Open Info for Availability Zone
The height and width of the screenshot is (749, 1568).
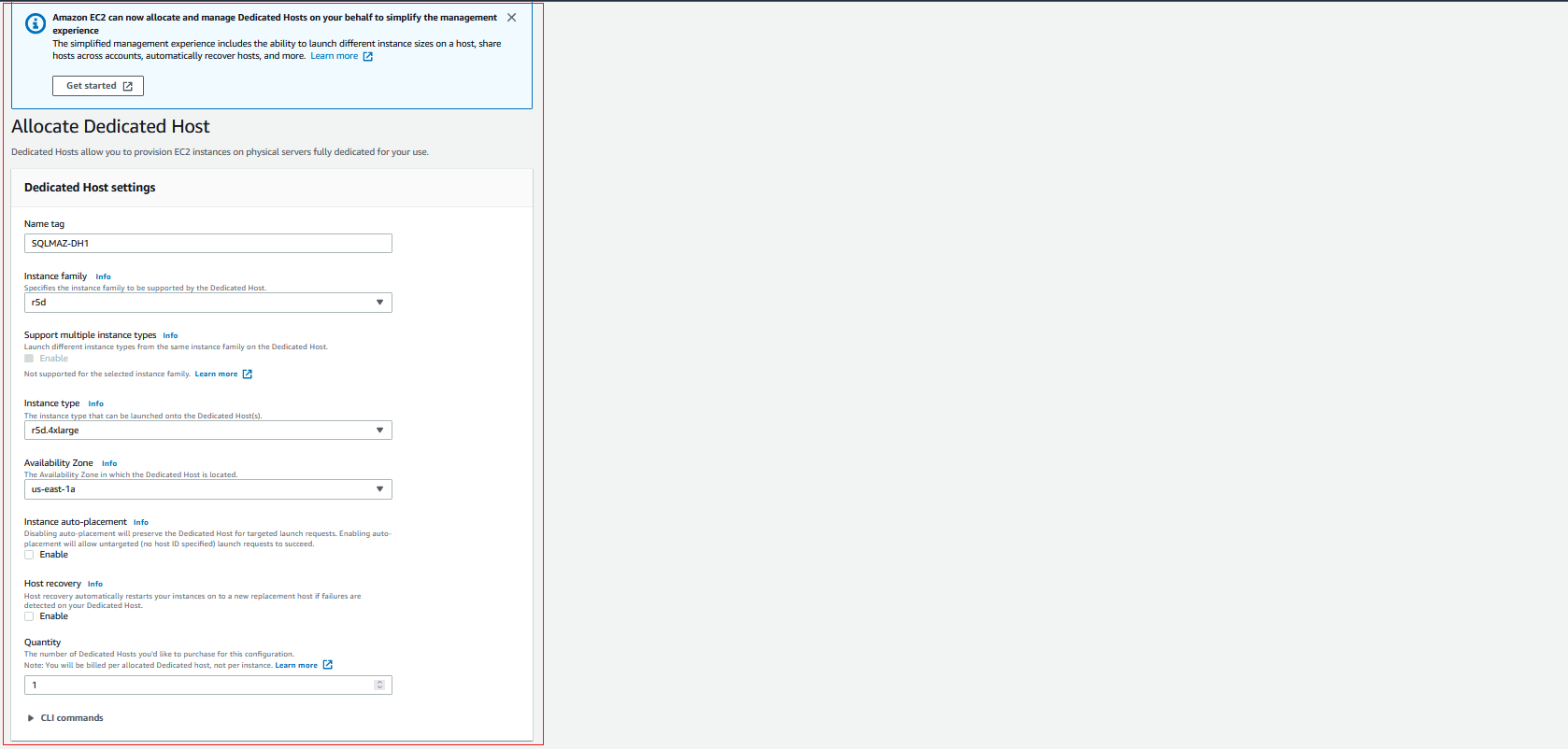pos(109,463)
